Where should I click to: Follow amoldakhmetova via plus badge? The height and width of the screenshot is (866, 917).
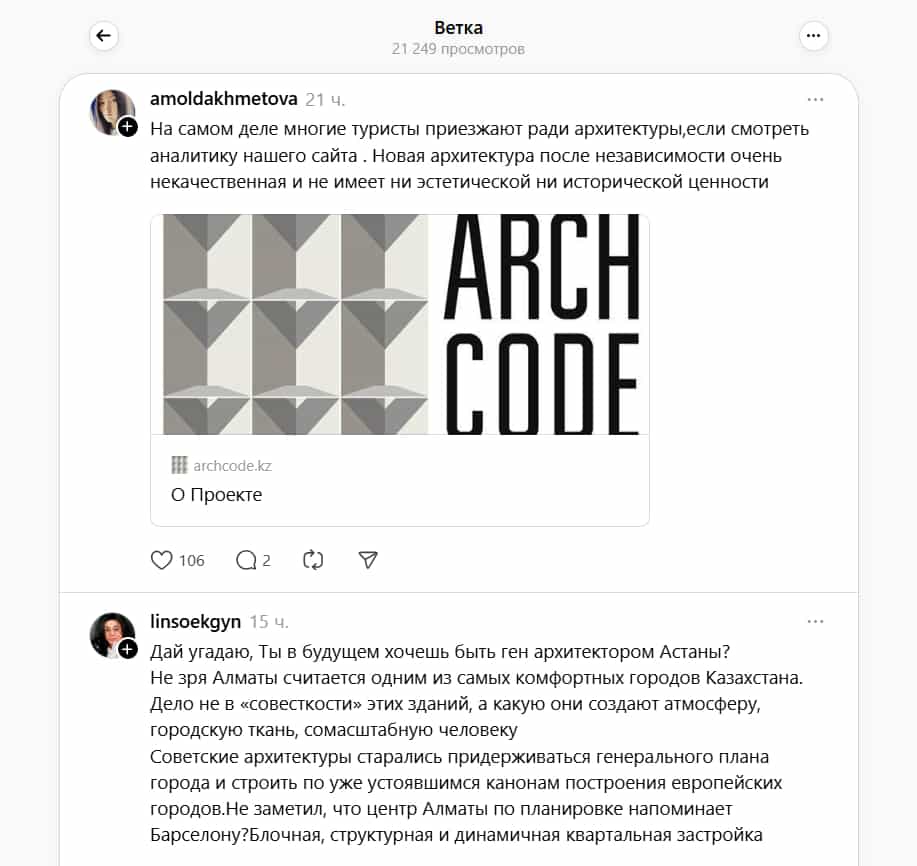[127, 127]
